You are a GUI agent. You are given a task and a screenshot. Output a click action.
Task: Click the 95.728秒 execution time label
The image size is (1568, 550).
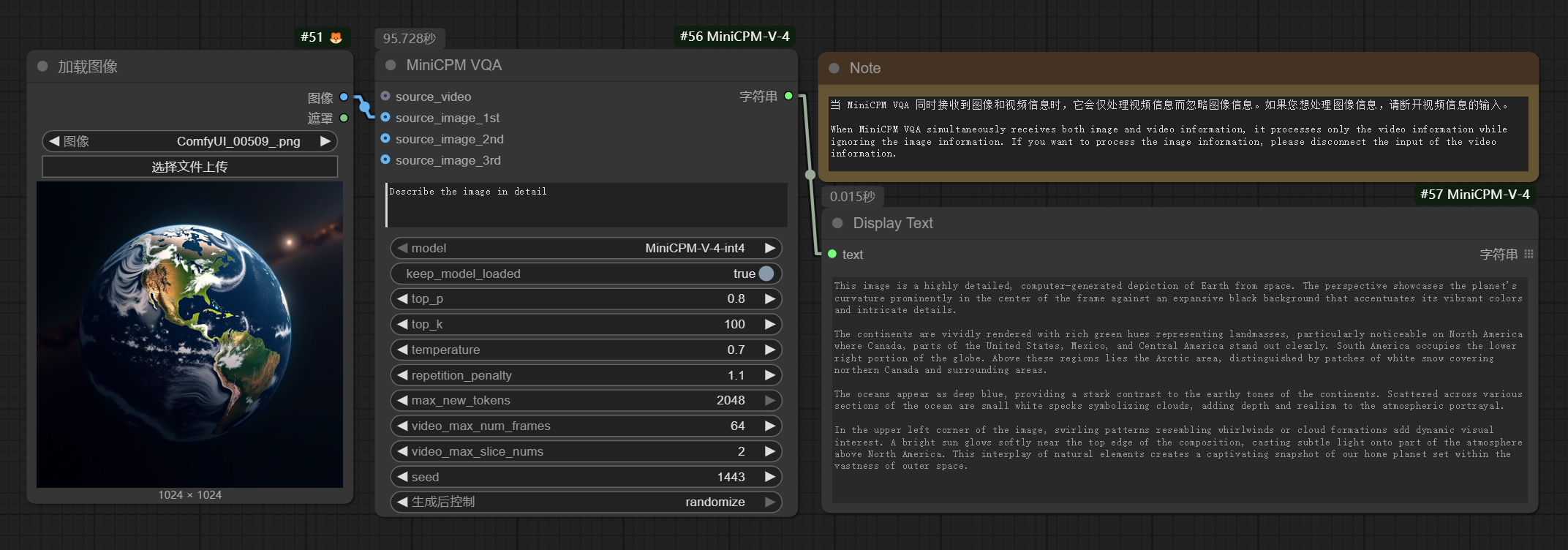(x=410, y=39)
